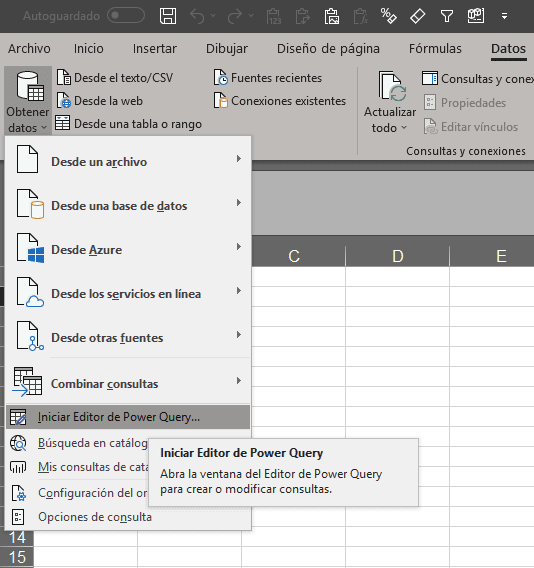Screen dimensions: 534x568
Task: Click the filter funnel icon in the quick access toolbar
Action: (446, 16)
